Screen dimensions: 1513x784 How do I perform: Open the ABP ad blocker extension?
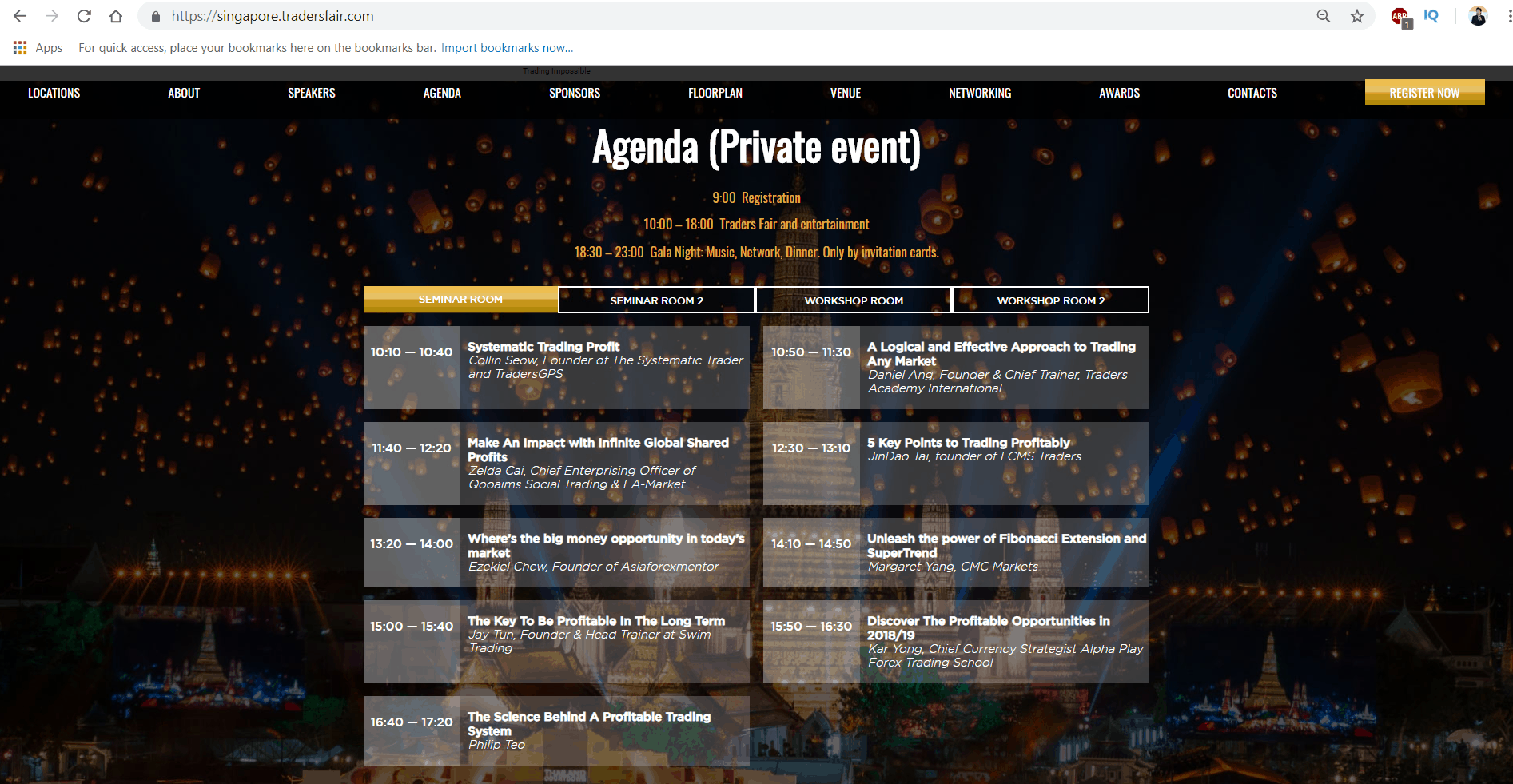(1401, 17)
